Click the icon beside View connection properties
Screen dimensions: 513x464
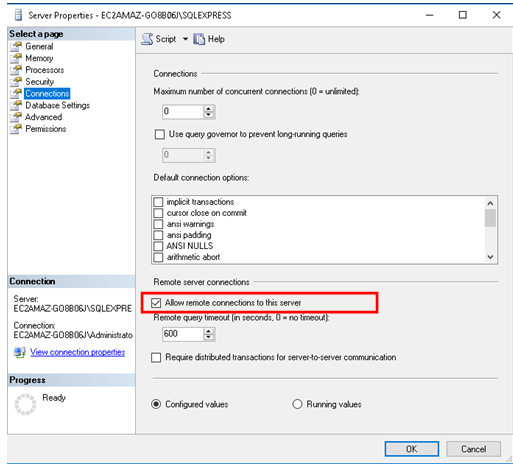tap(20, 352)
